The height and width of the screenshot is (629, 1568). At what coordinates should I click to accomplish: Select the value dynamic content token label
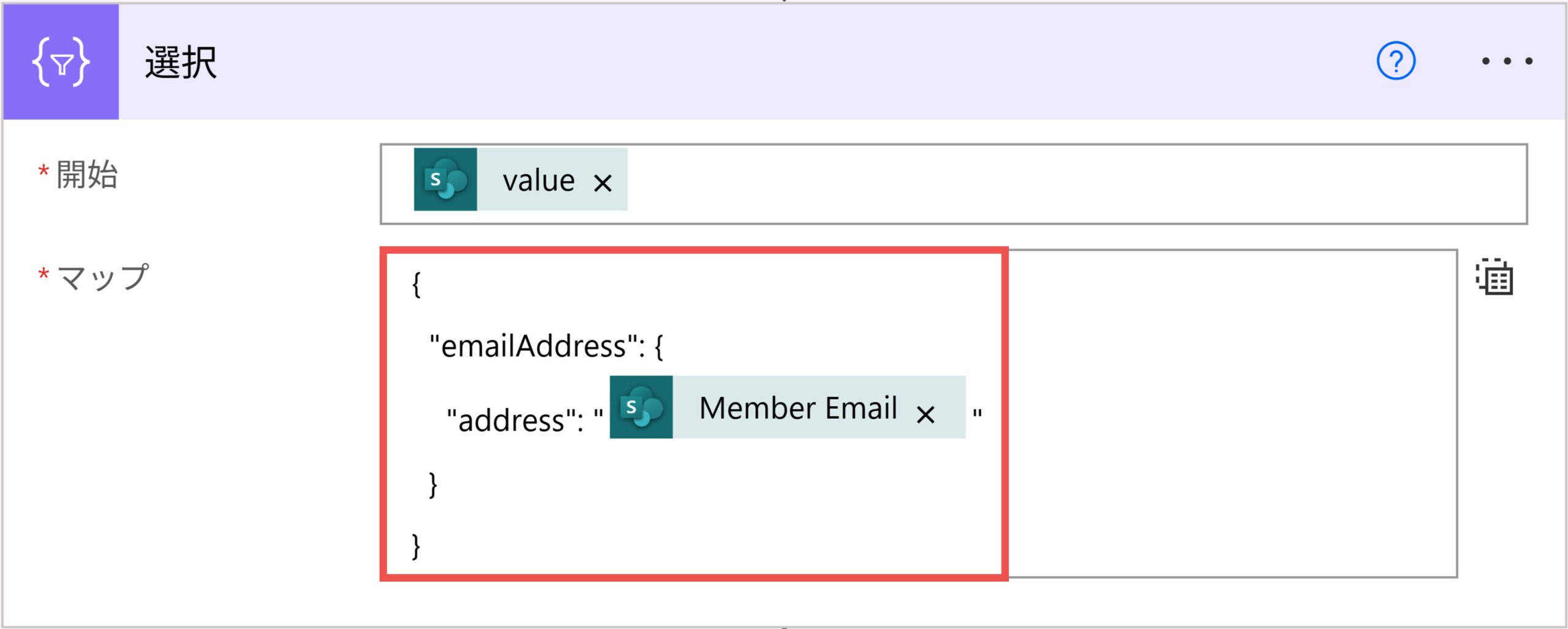(x=538, y=181)
